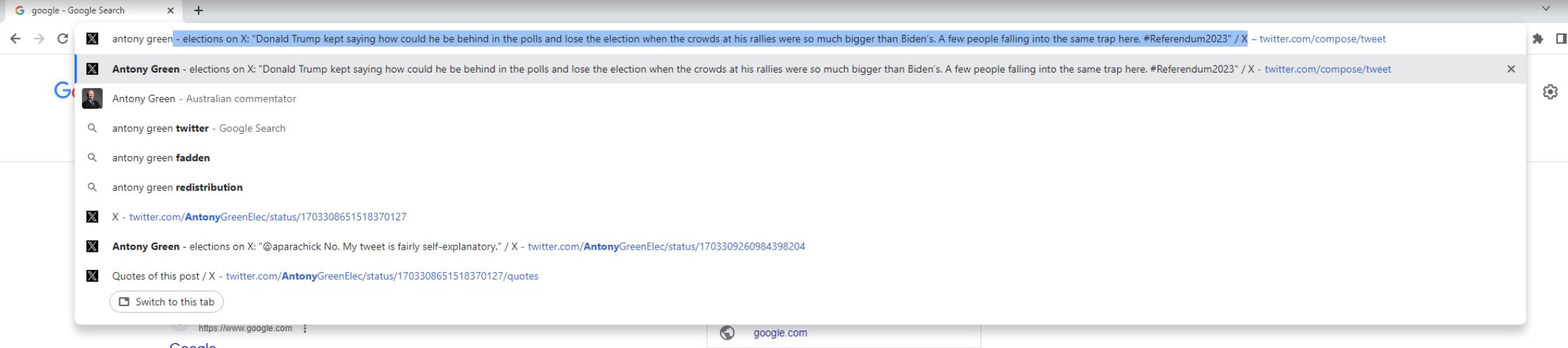This screenshot has width=1568, height=348.
Task: Reload the current page
Action: coord(63,39)
